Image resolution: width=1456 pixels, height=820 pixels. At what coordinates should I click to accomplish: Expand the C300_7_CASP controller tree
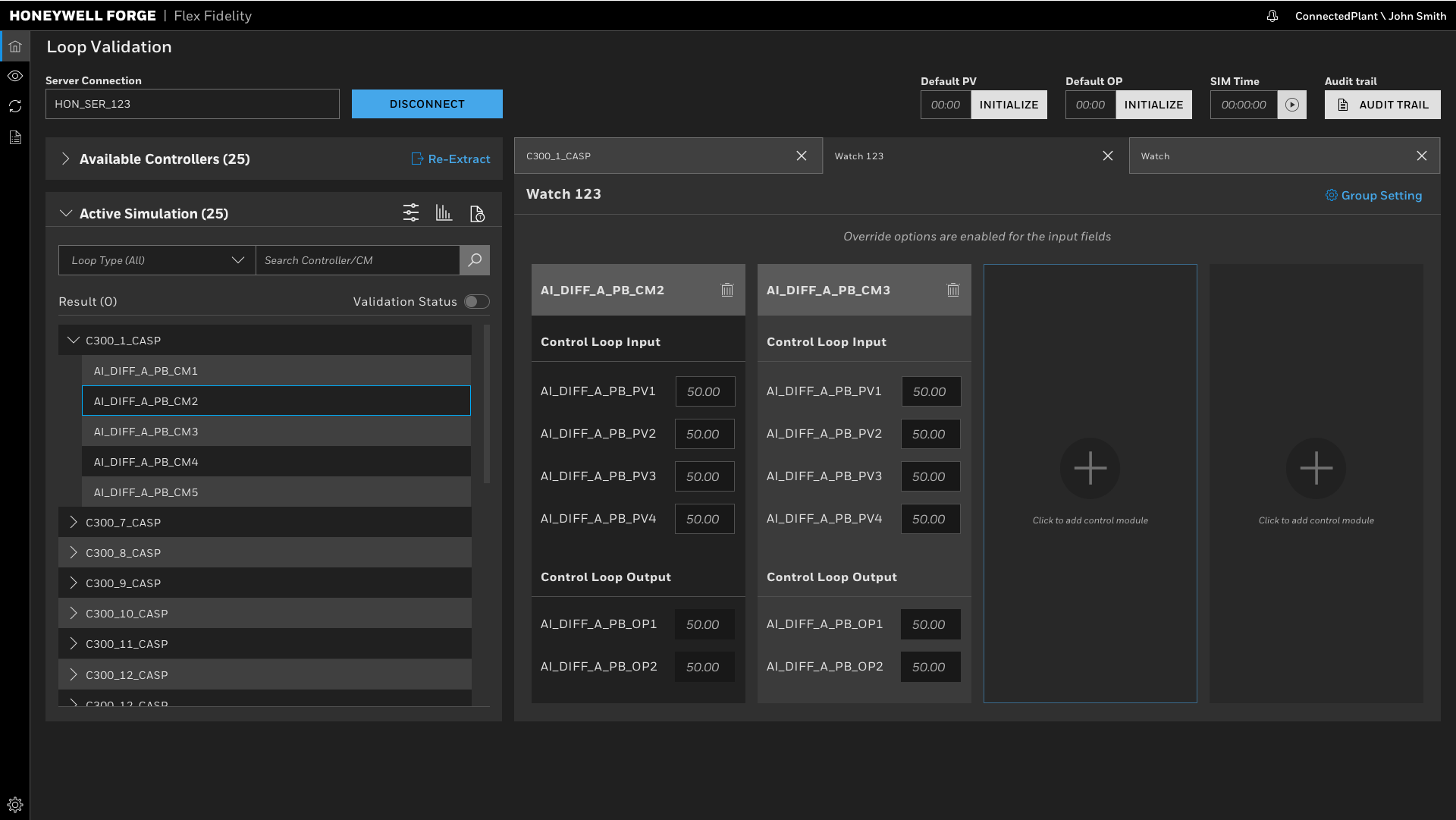74,522
